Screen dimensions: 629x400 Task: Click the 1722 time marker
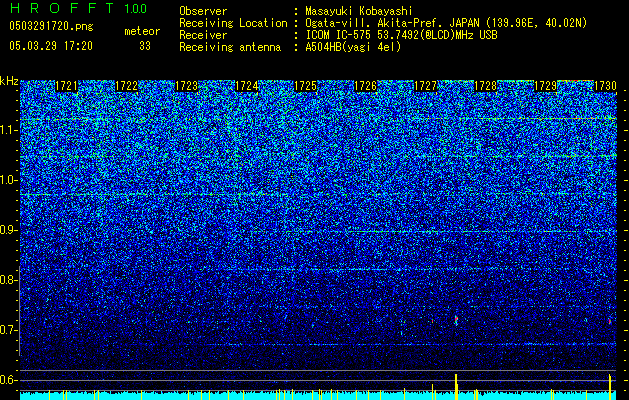[126, 86]
